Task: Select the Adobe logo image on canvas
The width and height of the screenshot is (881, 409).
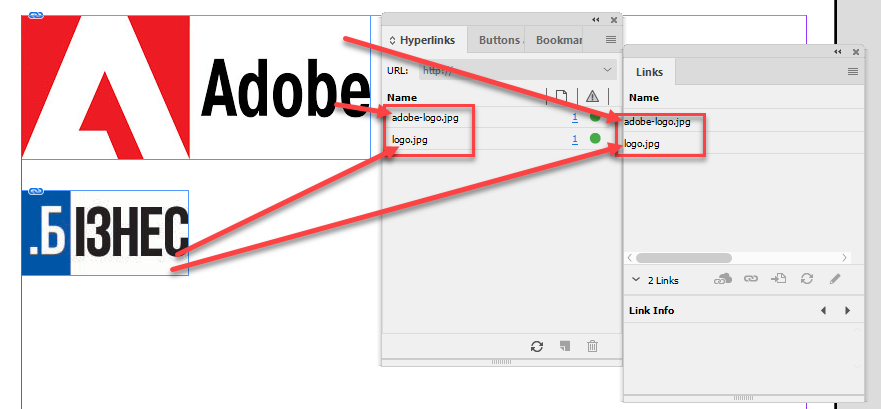Action: [196, 87]
